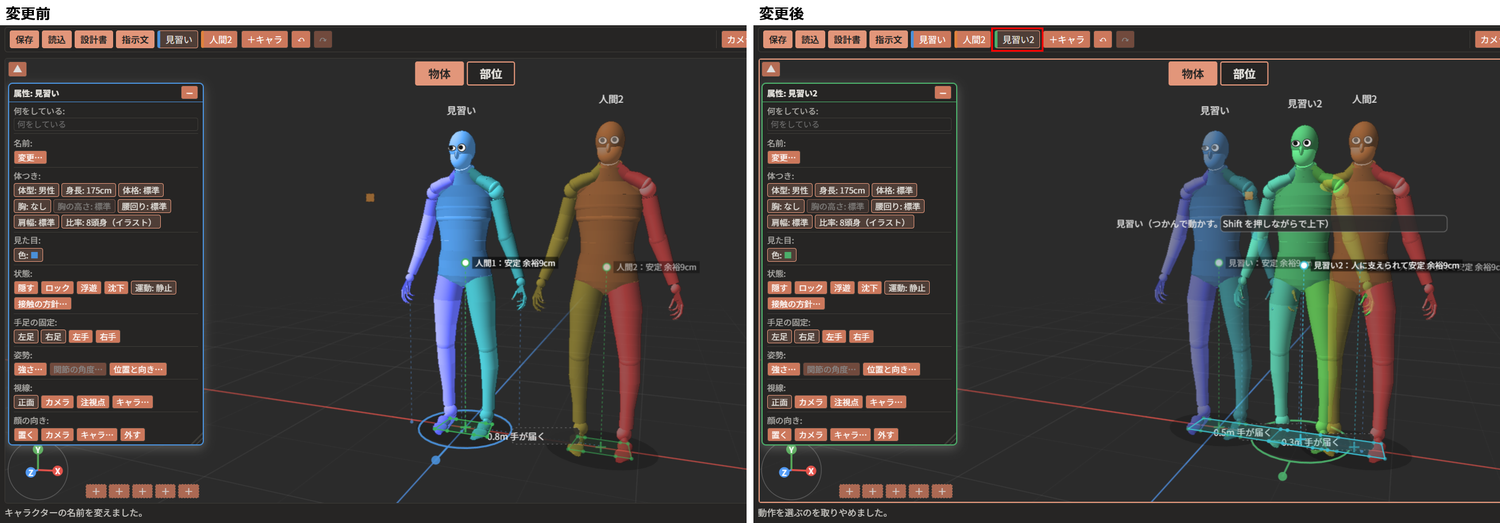Click 位置と向き… in the 見習い panel

pos(138,369)
